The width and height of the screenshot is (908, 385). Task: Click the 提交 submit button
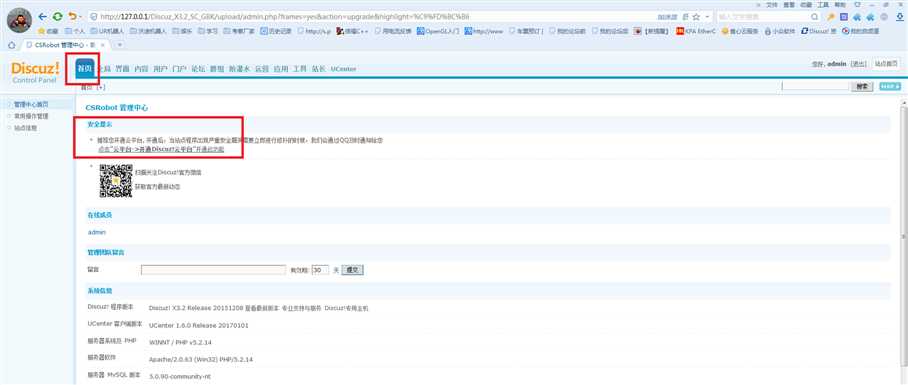[353, 270]
